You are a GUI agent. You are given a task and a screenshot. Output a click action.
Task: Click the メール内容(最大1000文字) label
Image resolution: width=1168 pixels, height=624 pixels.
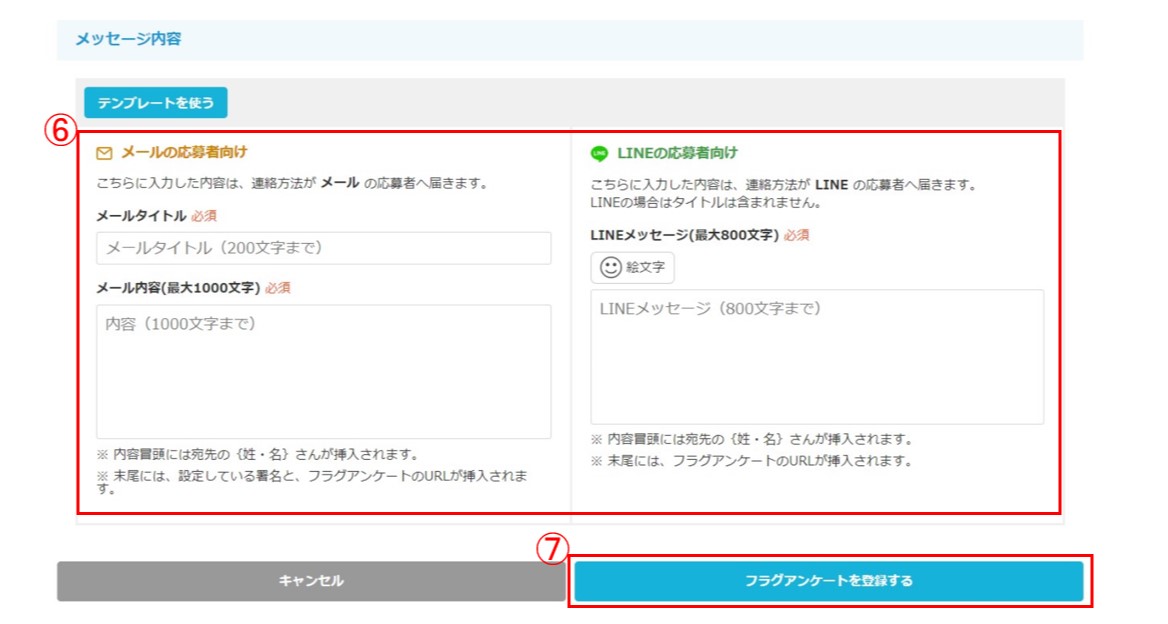178,287
